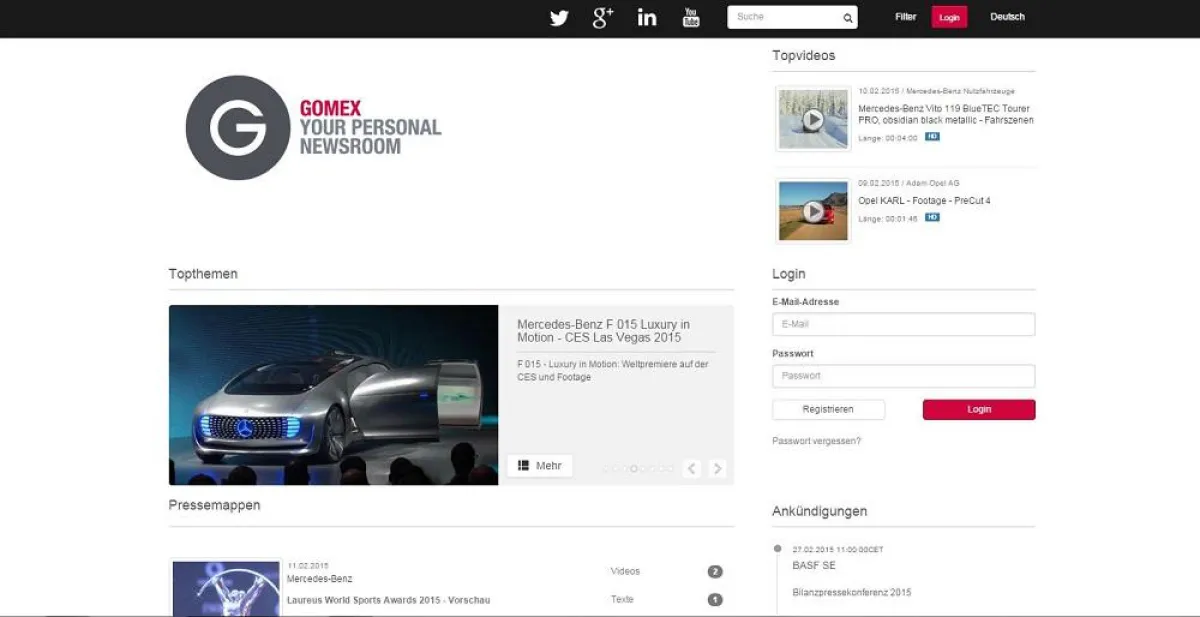Viewport: 1200px width, 617px height.
Task: Click the Mehr button on the slide
Action: 540,466
